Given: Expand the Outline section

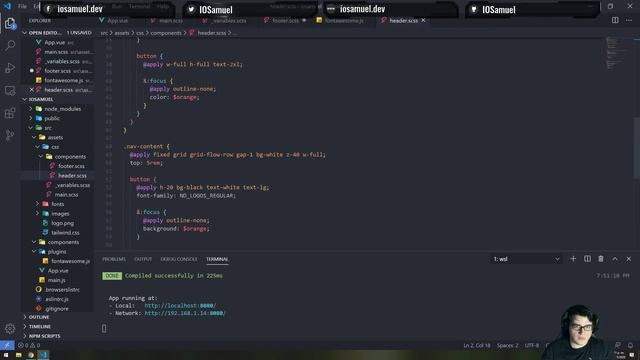Looking at the screenshot, I should [x=57, y=317].
